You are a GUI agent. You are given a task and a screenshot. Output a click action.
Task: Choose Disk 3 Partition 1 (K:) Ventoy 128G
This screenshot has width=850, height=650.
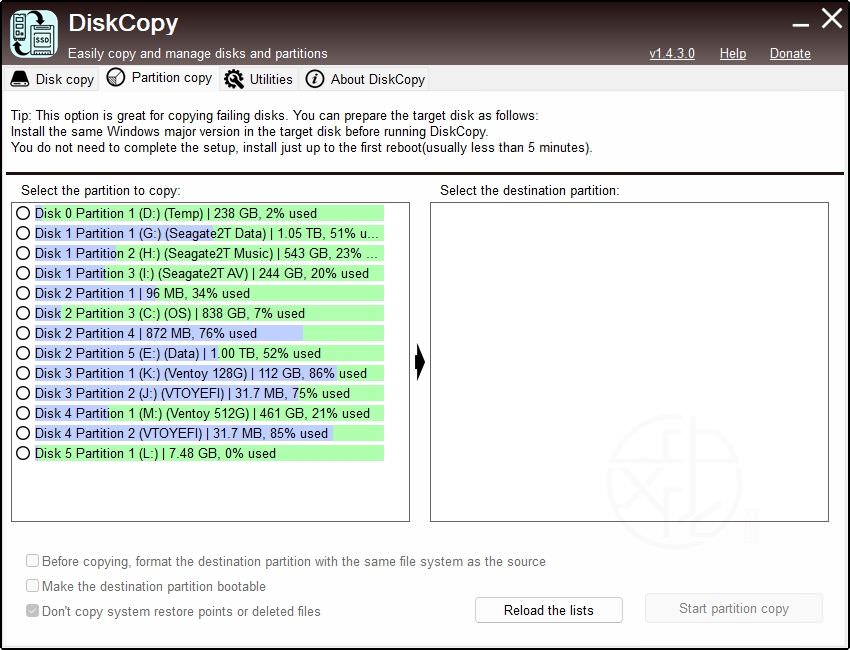(x=23, y=373)
